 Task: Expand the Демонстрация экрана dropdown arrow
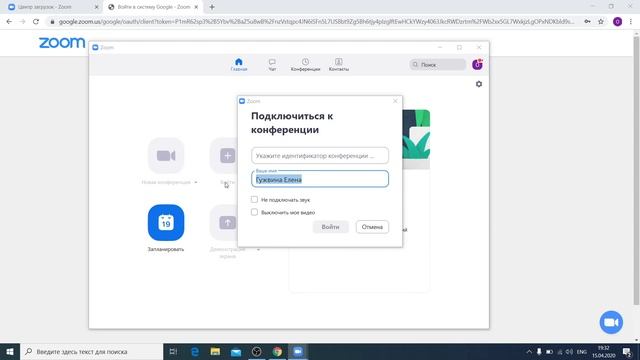tap(258, 249)
